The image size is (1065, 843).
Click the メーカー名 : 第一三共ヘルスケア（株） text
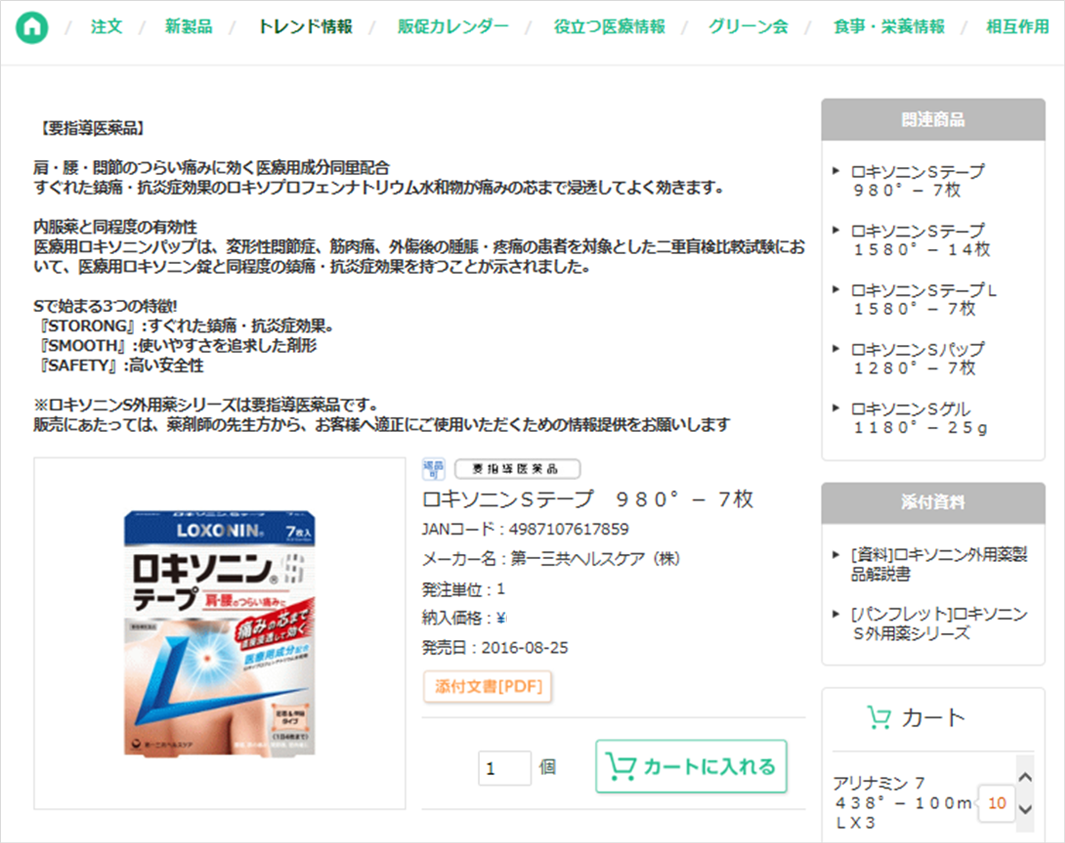(551, 559)
